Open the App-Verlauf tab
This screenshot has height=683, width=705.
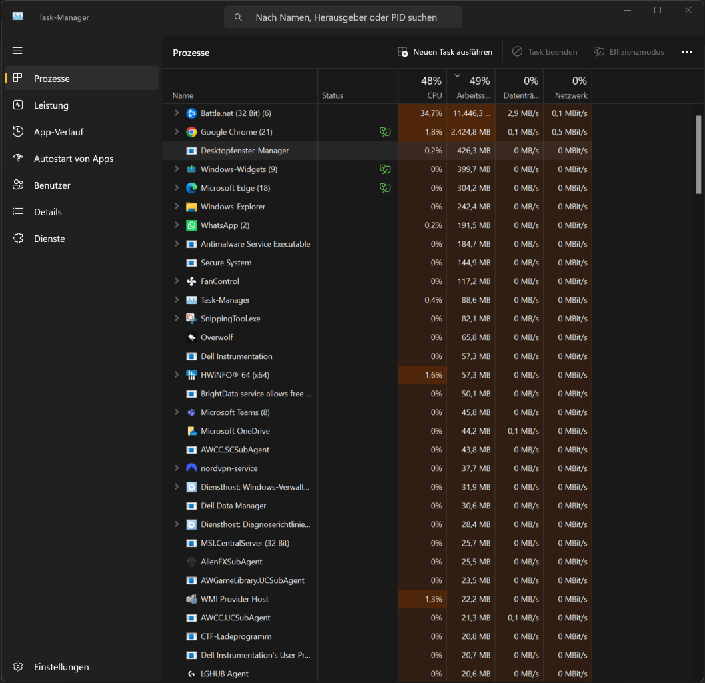[82, 132]
